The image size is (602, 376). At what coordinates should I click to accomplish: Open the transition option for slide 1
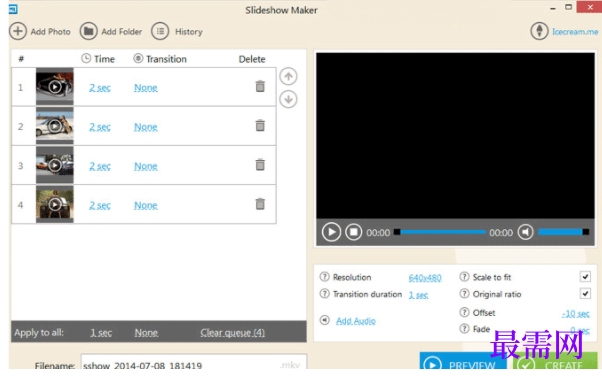point(146,88)
